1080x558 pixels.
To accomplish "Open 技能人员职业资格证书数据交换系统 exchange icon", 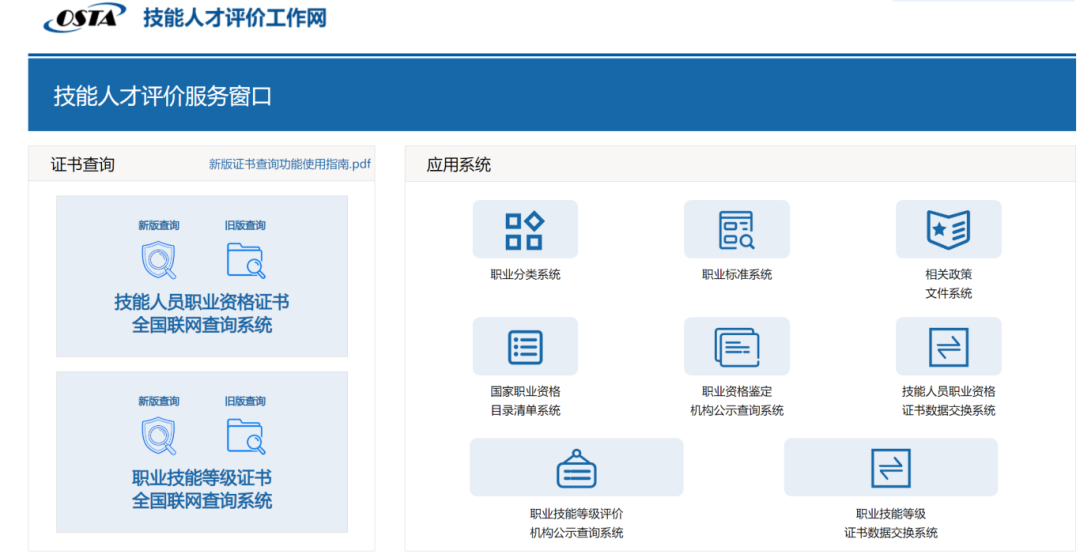I will tap(948, 347).
